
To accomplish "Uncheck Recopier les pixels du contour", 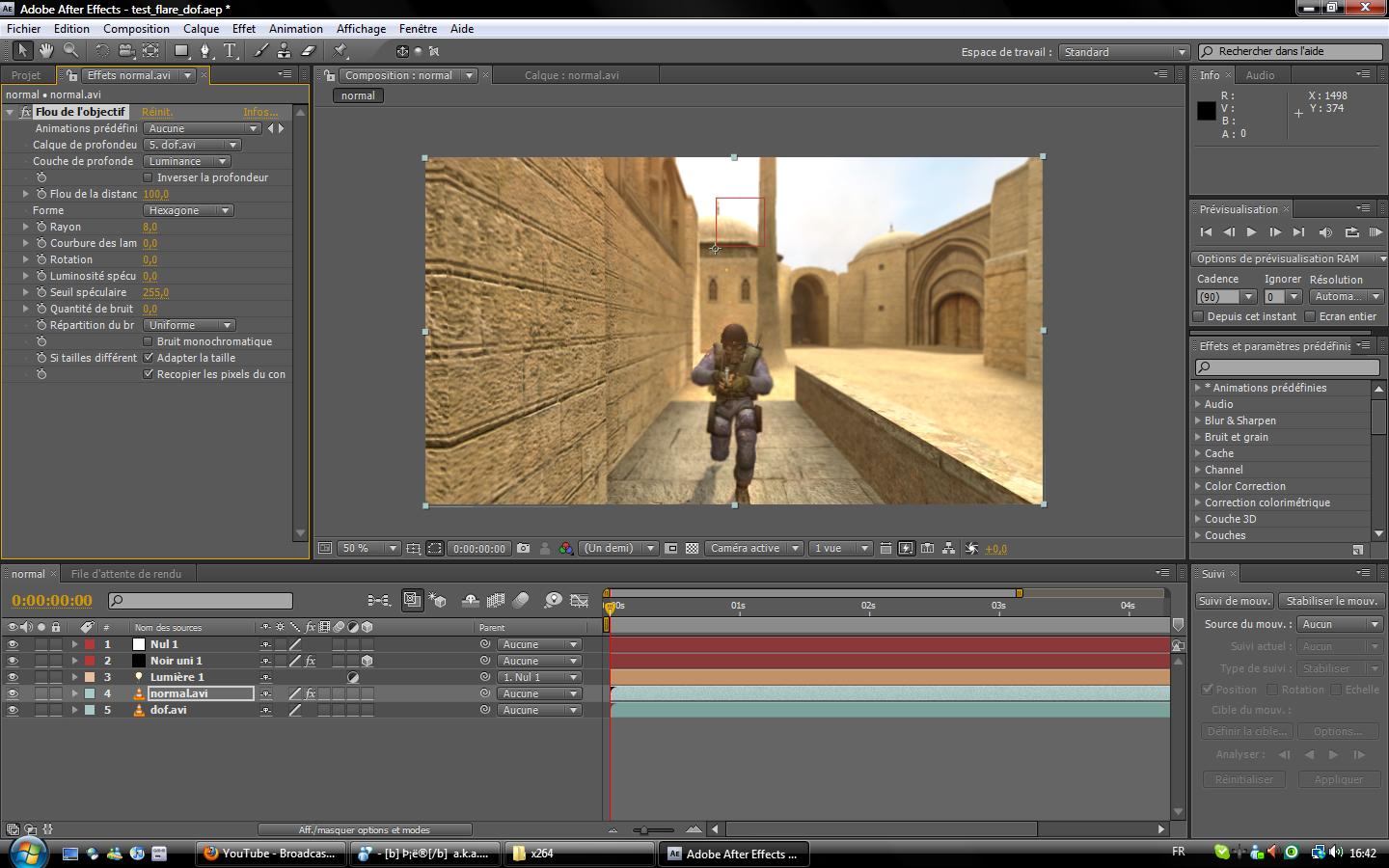I will [148, 374].
